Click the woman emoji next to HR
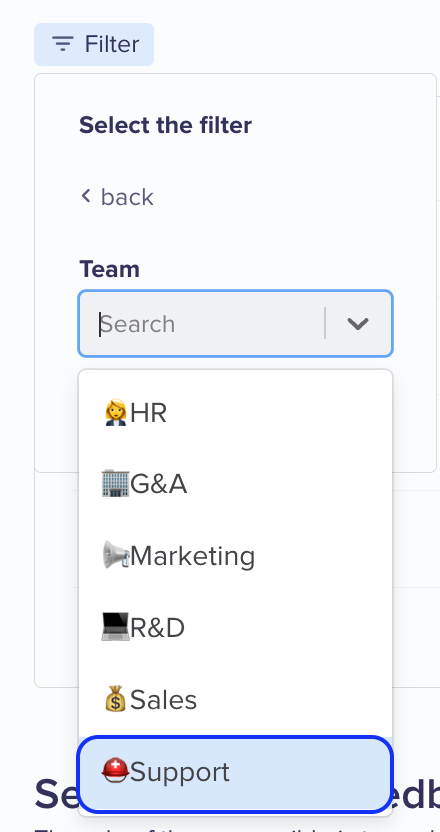 point(115,413)
